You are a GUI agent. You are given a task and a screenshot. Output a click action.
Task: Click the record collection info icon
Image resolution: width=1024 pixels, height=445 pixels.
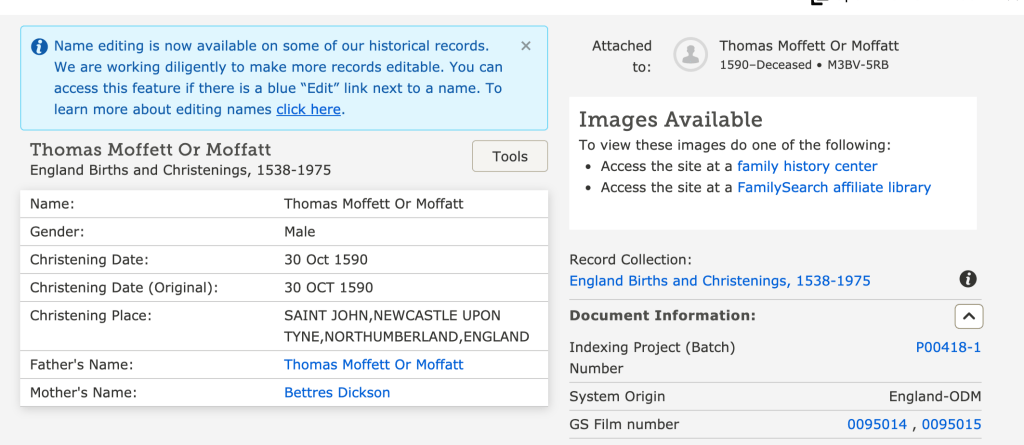coord(967,280)
